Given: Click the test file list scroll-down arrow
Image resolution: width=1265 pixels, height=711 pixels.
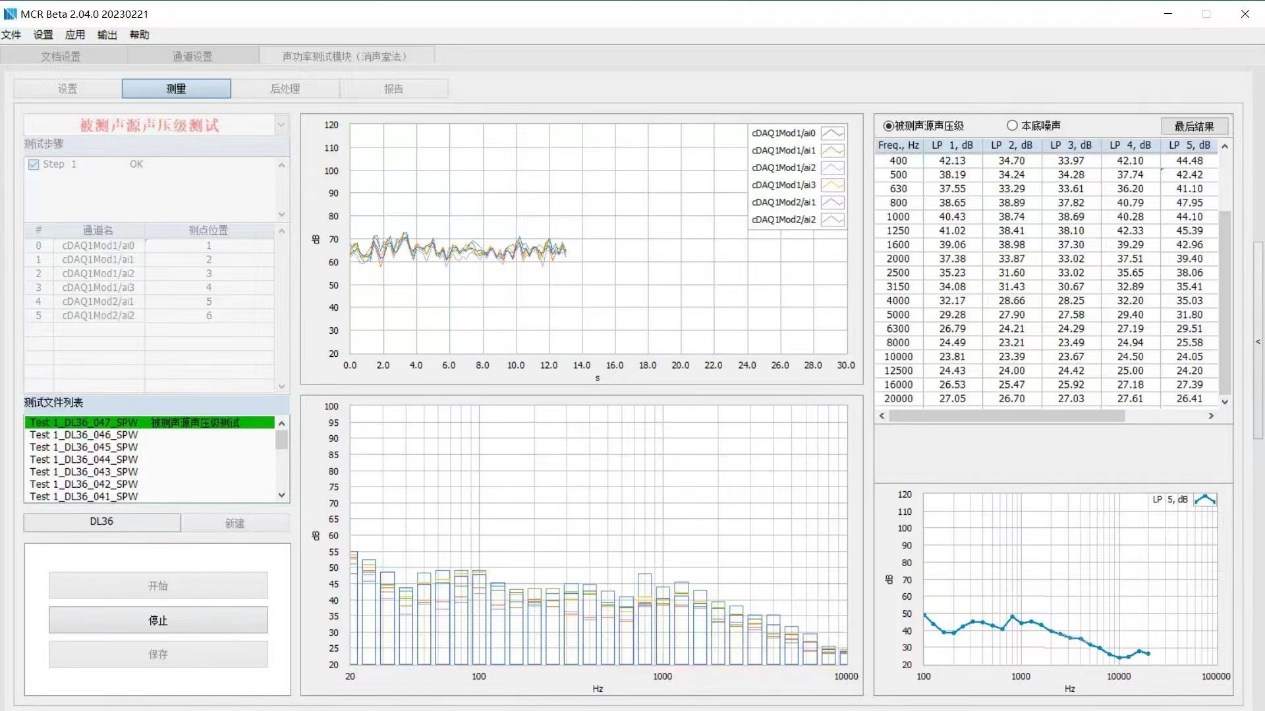Looking at the screenshot, I should [x=281, y=495].
